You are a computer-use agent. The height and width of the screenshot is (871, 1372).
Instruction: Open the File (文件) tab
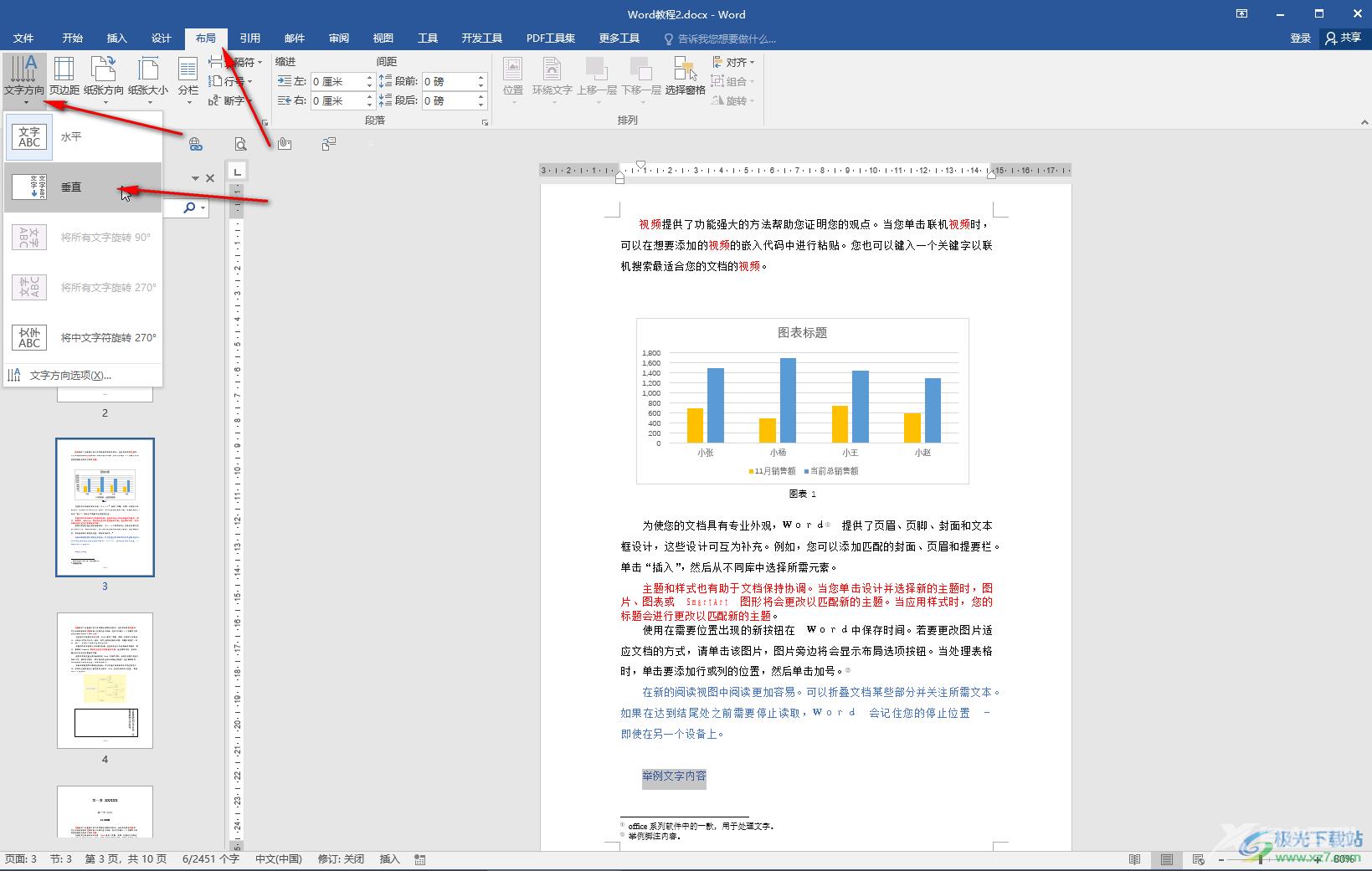23,38
